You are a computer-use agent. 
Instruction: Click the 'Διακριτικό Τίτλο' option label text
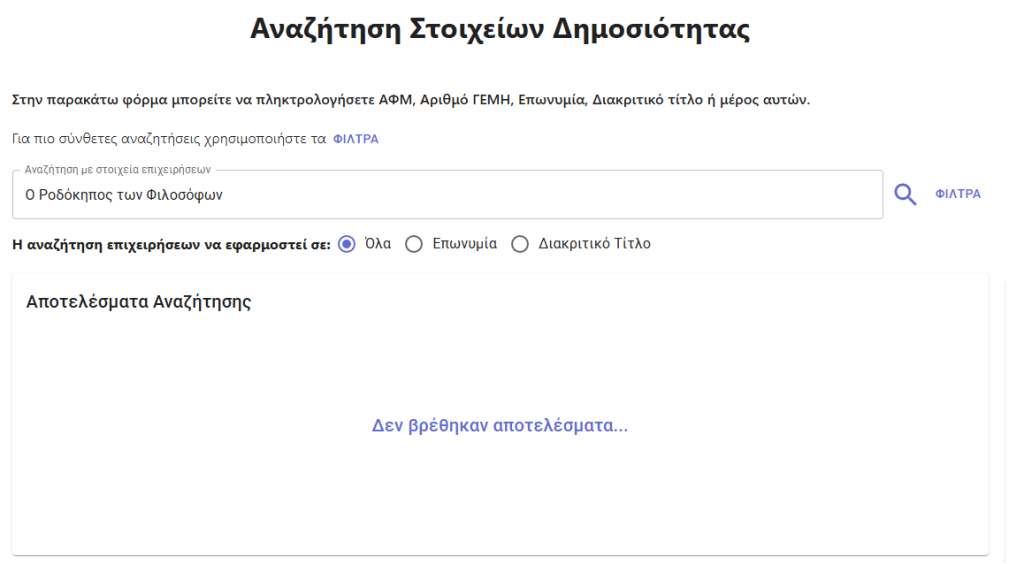pos(594,244)
